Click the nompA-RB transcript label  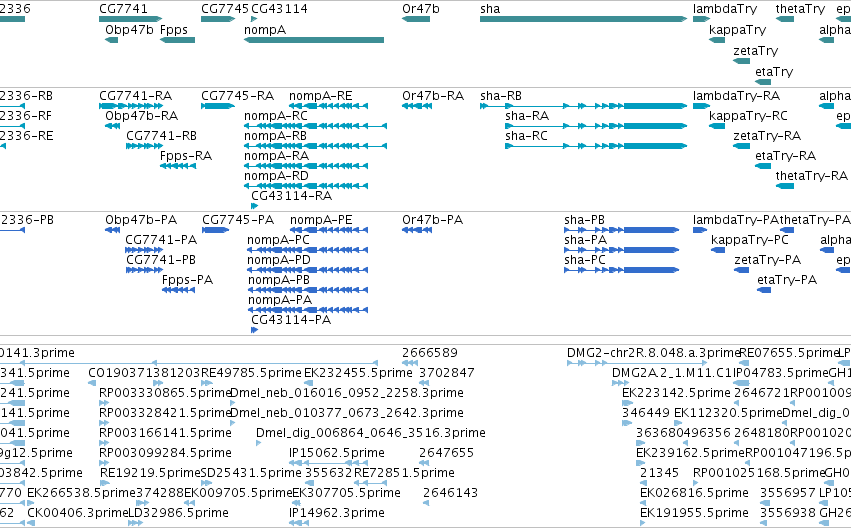(275, 136)
